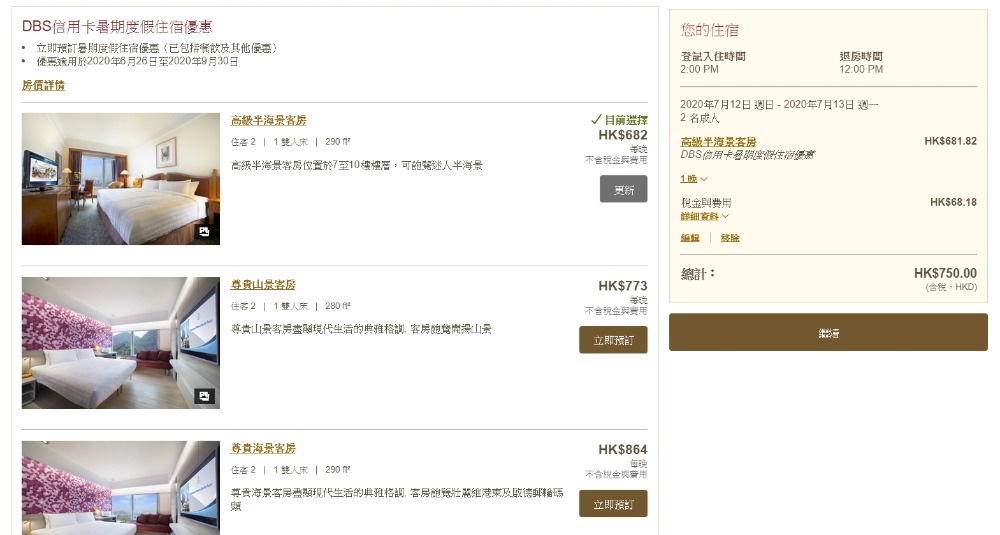The width and height of the screenshot is (1000, 535).
Task: Open photo gallery icon on 尊貴山景客房 image
Action: click(x=204, y=396)
